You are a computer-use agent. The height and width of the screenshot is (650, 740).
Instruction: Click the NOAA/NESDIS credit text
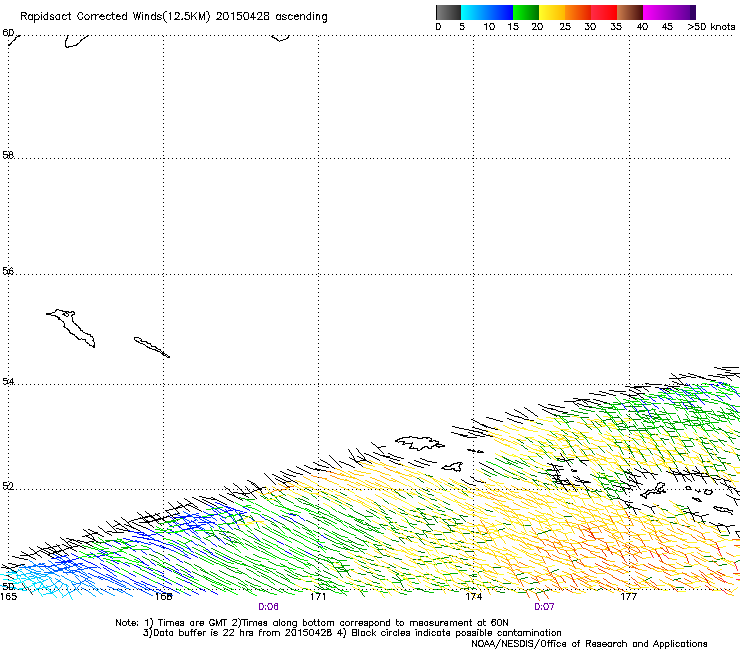(x=589, y=643)
